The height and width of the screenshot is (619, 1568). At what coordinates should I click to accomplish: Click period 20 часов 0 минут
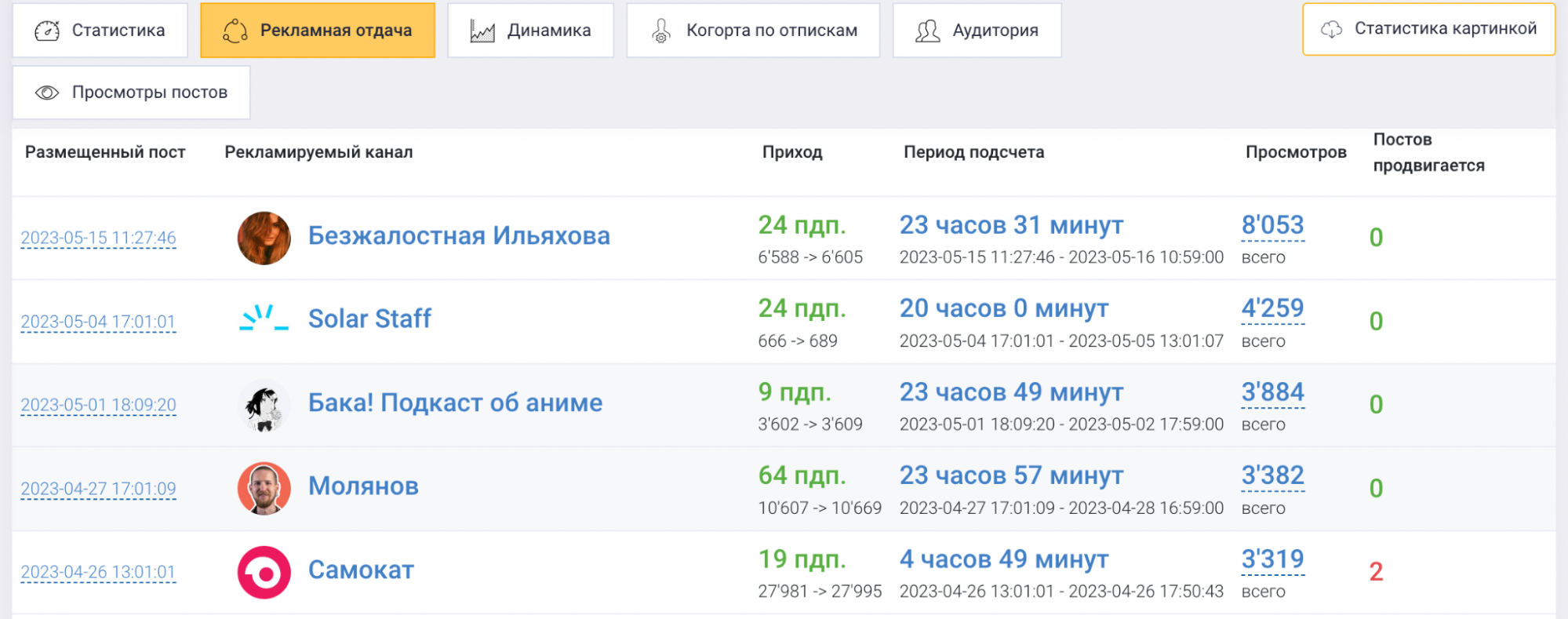(1004, 308)
